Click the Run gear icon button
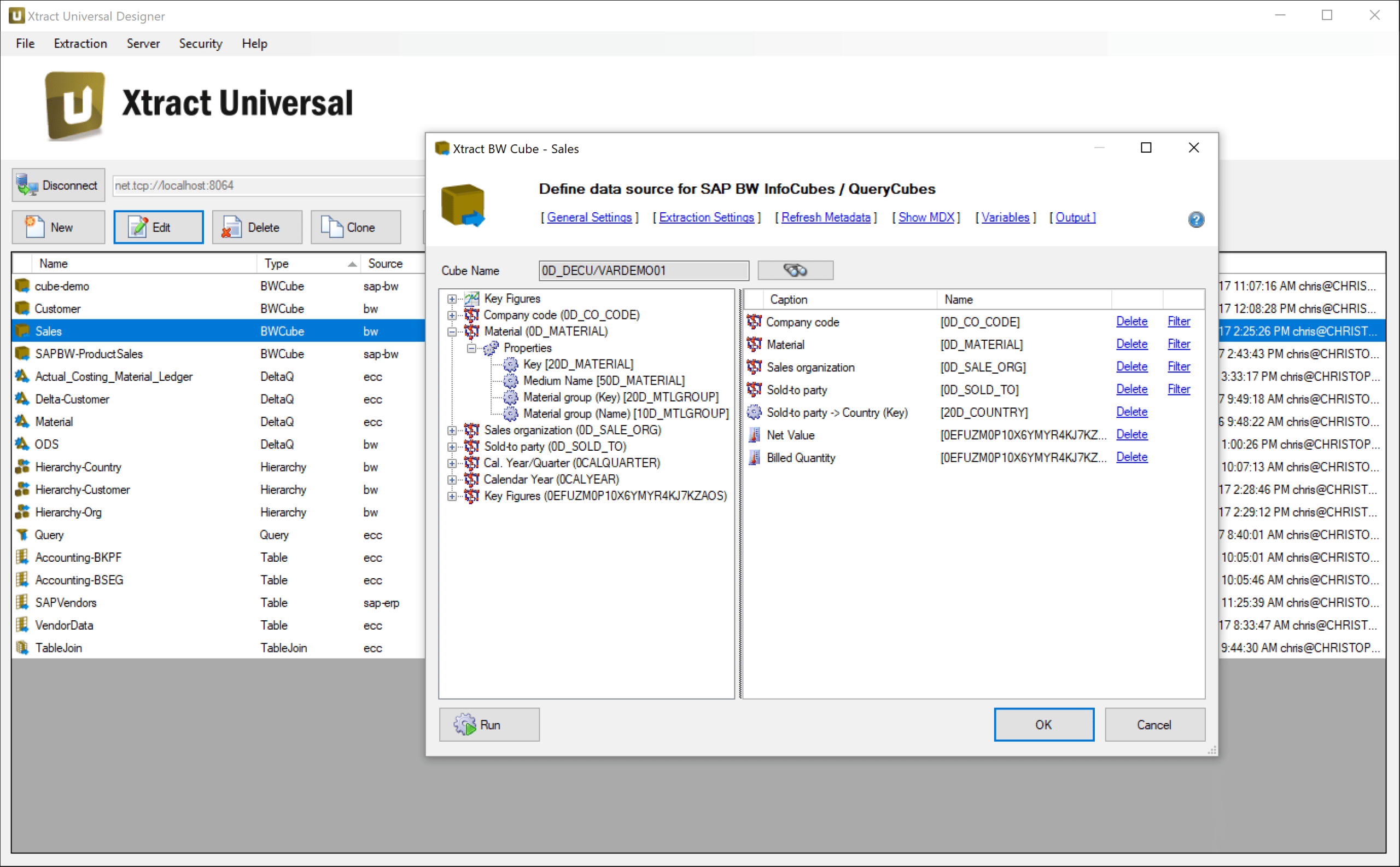This screenshot has height=867, width=1400. click(x=488, y=724)
